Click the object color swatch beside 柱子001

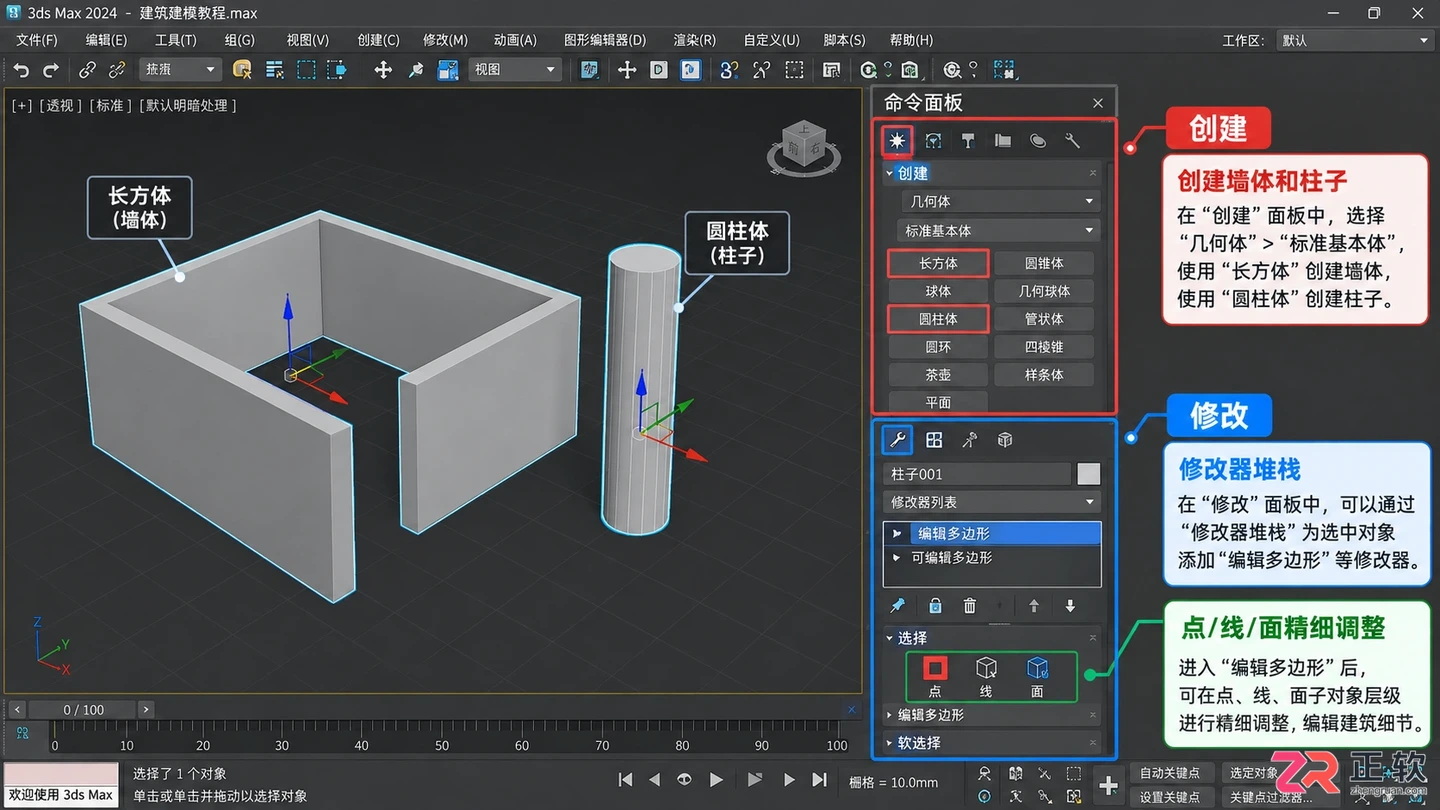pyautogui.click(x=1089, y=474)
